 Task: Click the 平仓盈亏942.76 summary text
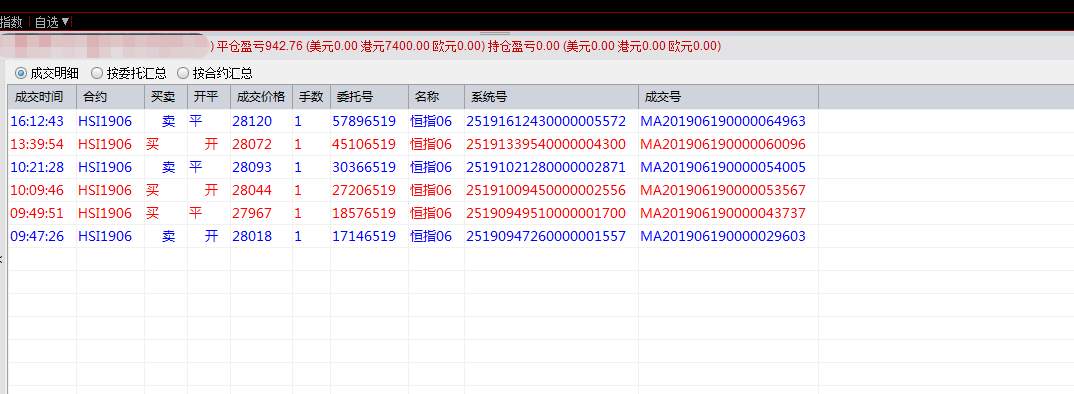[260, 47]
